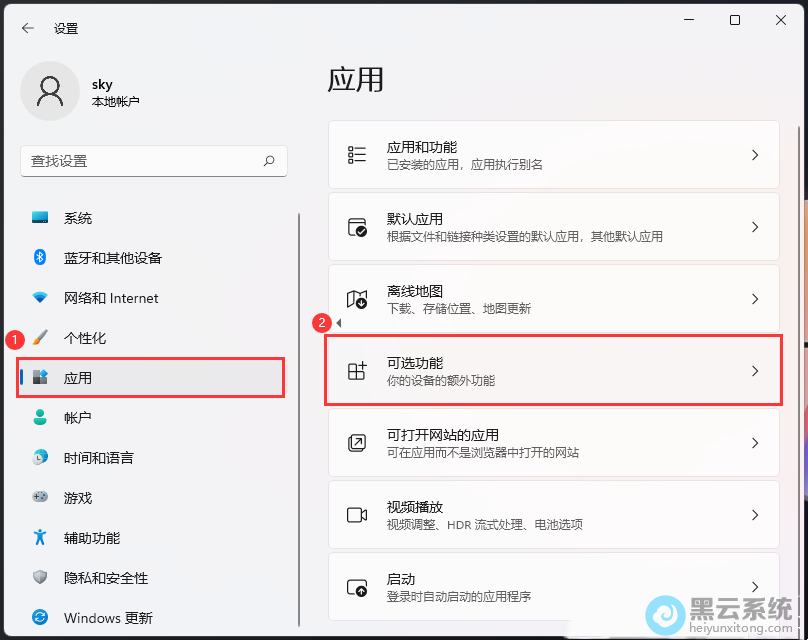Click the search magnifier icon
This screenshot has height=640, width=808.
click(x=269, y=161)
